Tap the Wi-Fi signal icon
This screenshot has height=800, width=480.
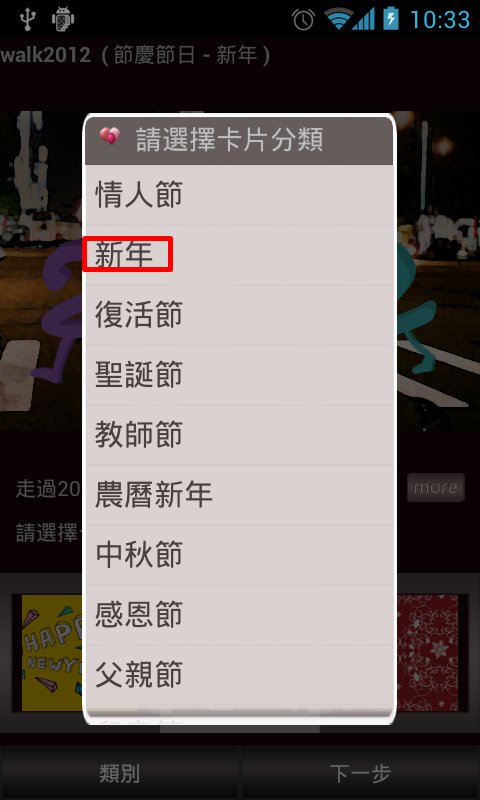[337, 19]
